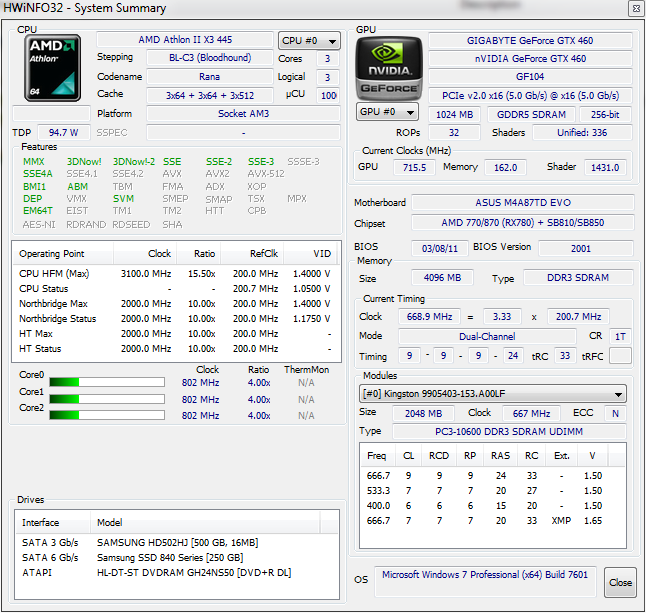This screenshot has width=646, height=613.
Task: Click the Unified: 336 shaders field
Action: [x=582, y=133]
